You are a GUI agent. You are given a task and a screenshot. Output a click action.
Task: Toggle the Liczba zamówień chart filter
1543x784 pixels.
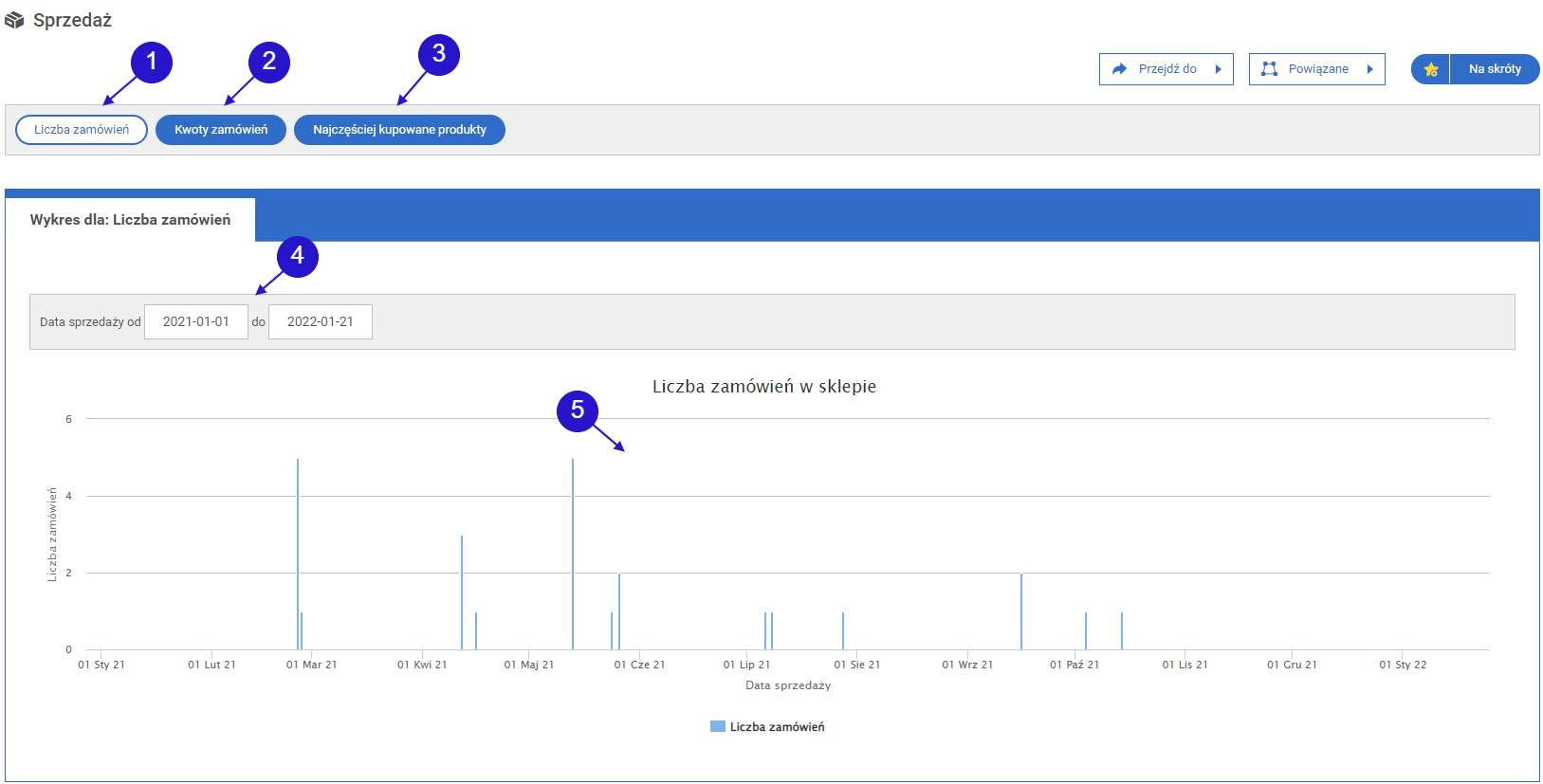[x=82, y=130]
